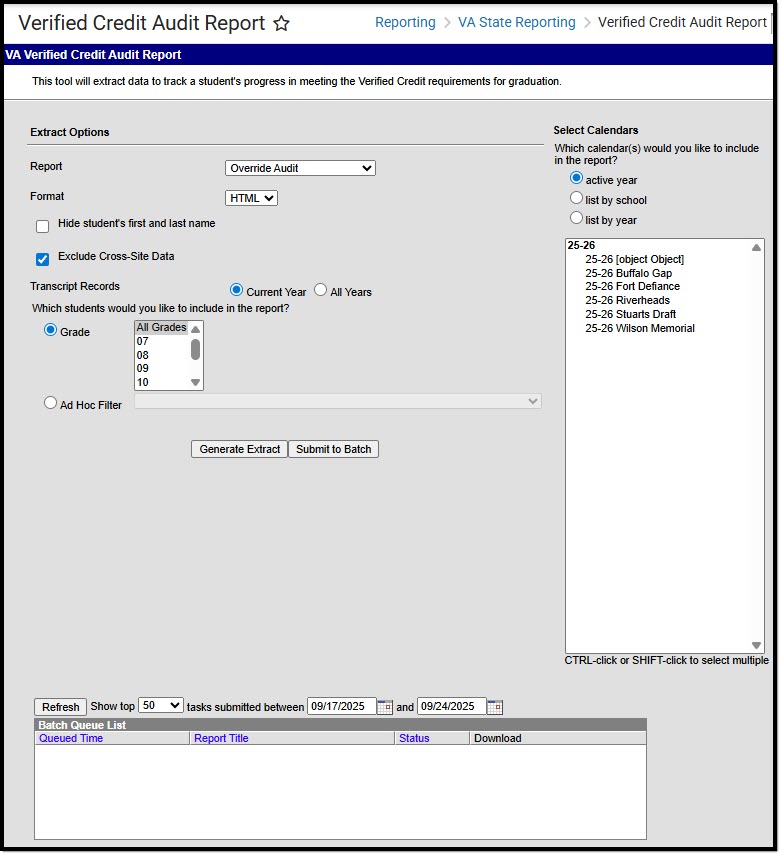The width and height of the screenshot is (781, 855).
Task: Select 25-26 Riverheads calendar
Action: click(627, 300)
